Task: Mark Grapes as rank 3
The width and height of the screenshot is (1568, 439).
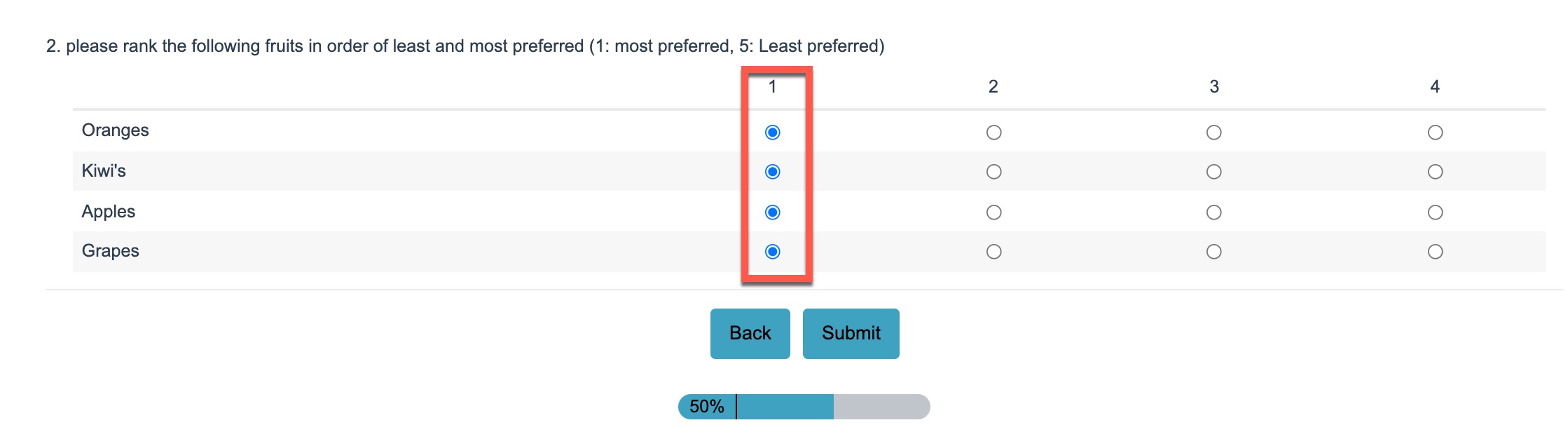Action: (x=1214, y=252)
